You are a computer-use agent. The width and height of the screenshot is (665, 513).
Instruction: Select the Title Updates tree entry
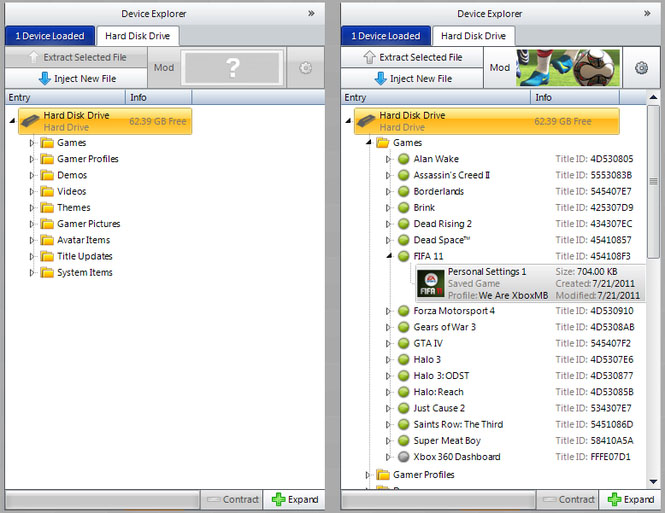(x=86, y=256)
